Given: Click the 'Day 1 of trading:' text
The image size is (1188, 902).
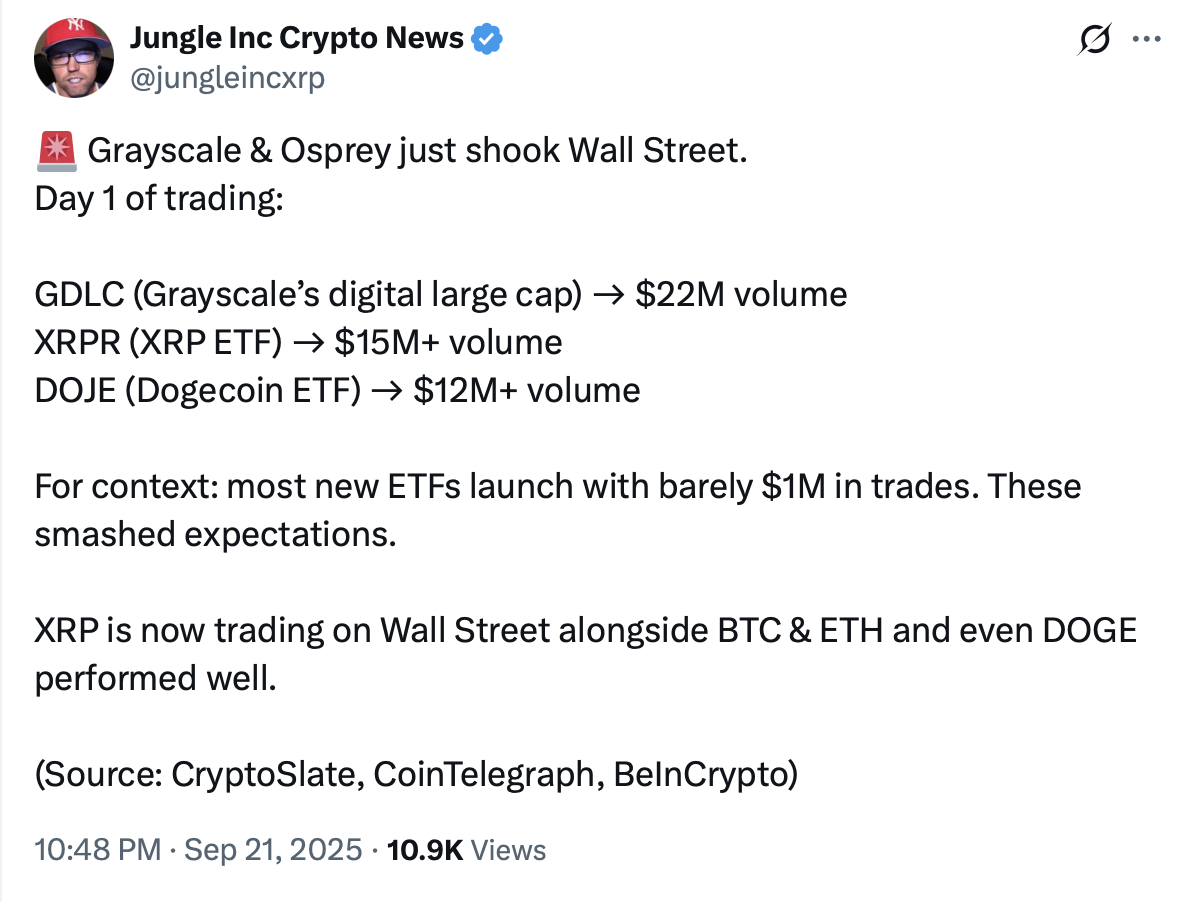Looking at the screenshot, I should click(x=159, y=198).
